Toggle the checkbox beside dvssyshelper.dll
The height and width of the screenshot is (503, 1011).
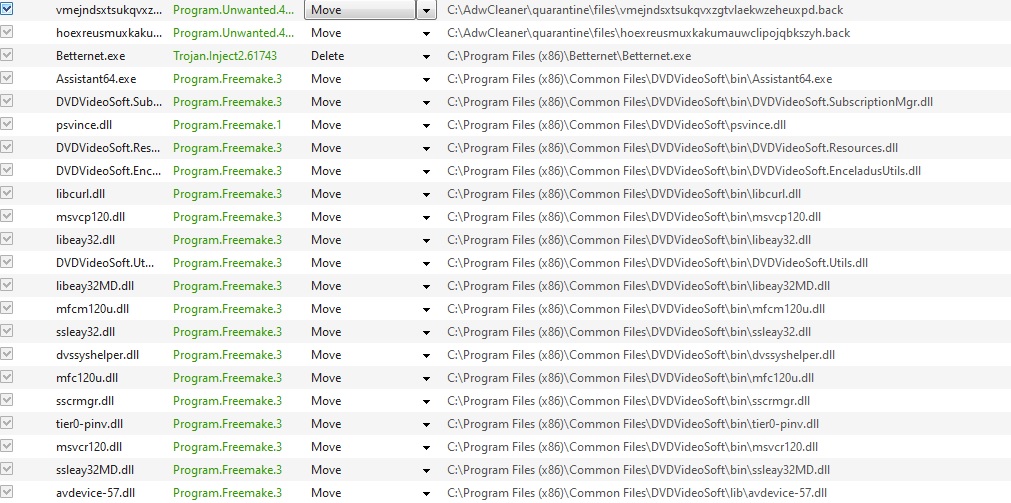pyautogui.click(x=8, y=355)
